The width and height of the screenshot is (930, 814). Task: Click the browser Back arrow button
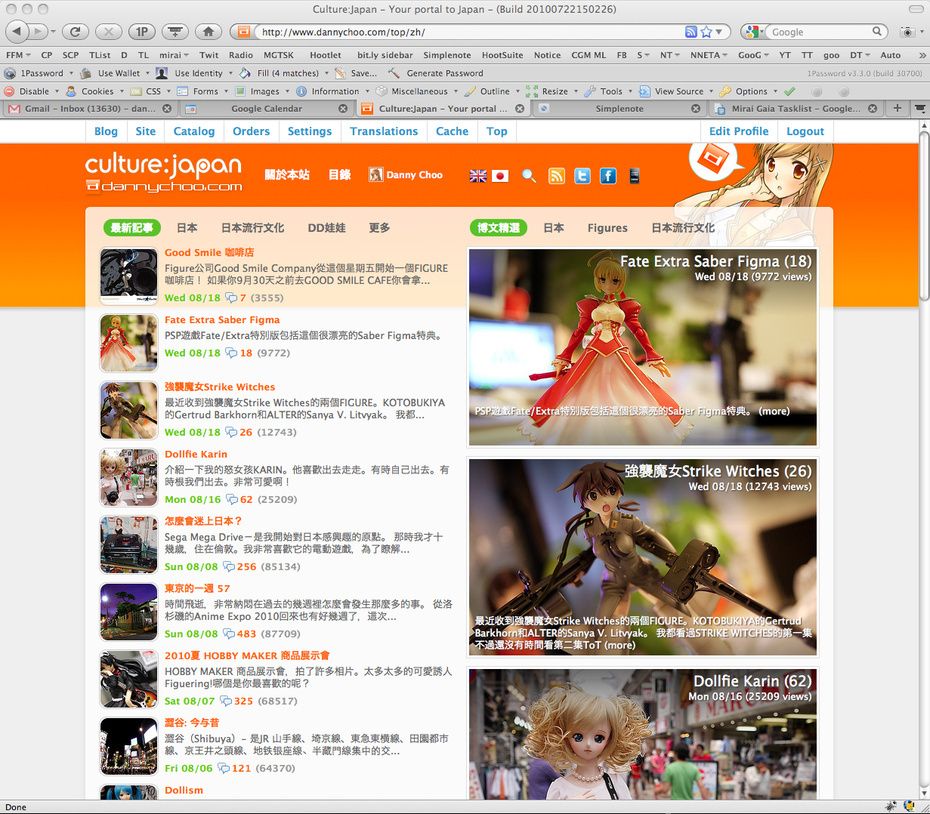(17, 31)
